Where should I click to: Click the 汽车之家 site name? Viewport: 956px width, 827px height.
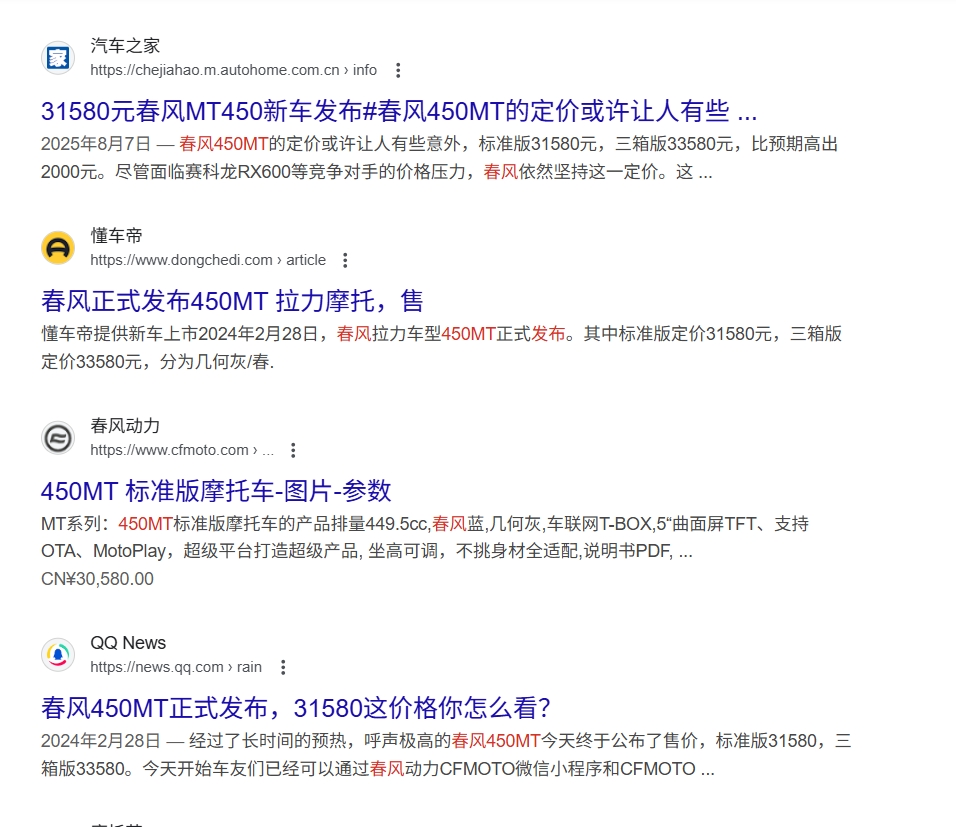(125, 46)
